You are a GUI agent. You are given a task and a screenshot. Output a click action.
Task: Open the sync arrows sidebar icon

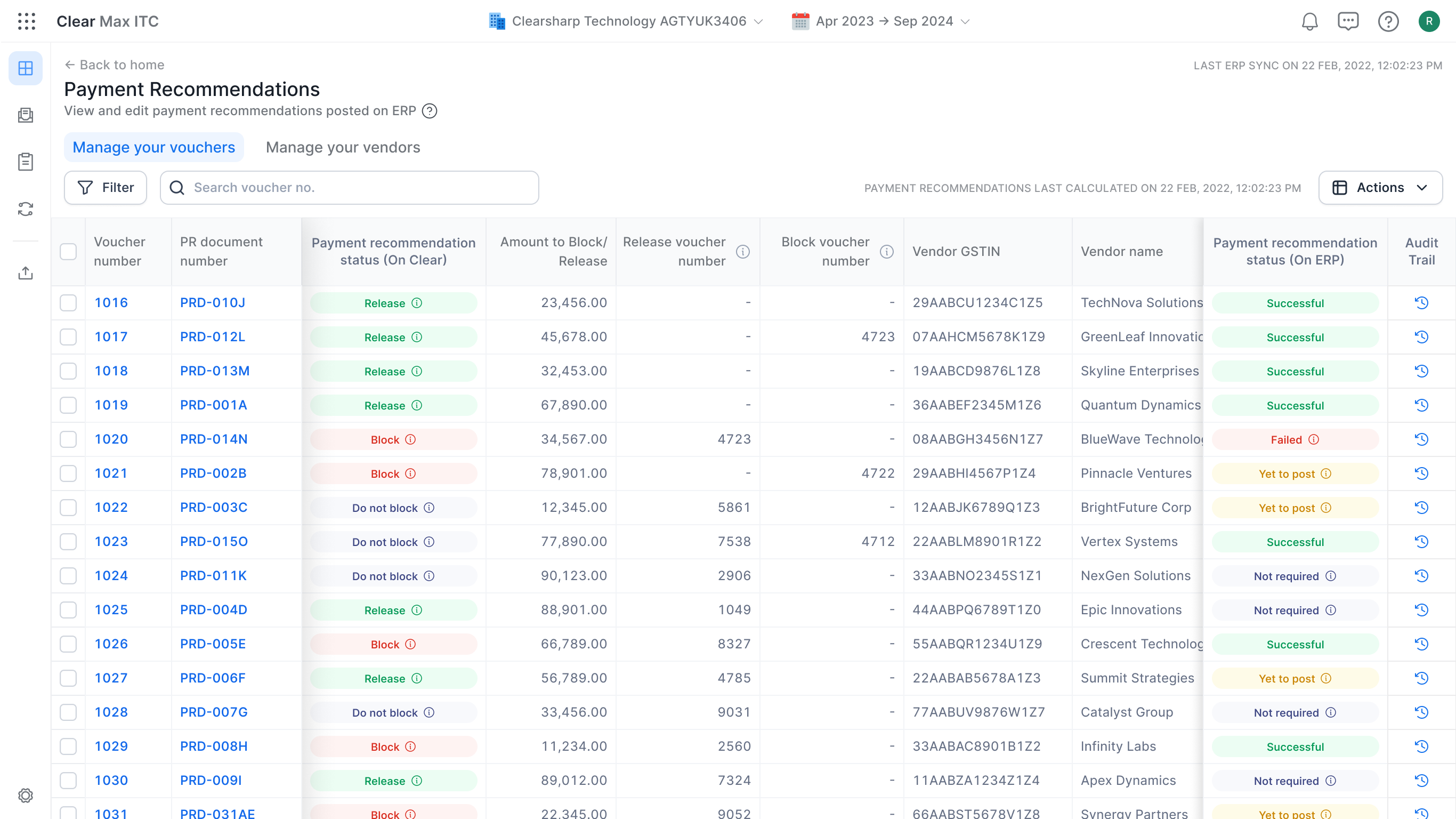pos(26,208)
